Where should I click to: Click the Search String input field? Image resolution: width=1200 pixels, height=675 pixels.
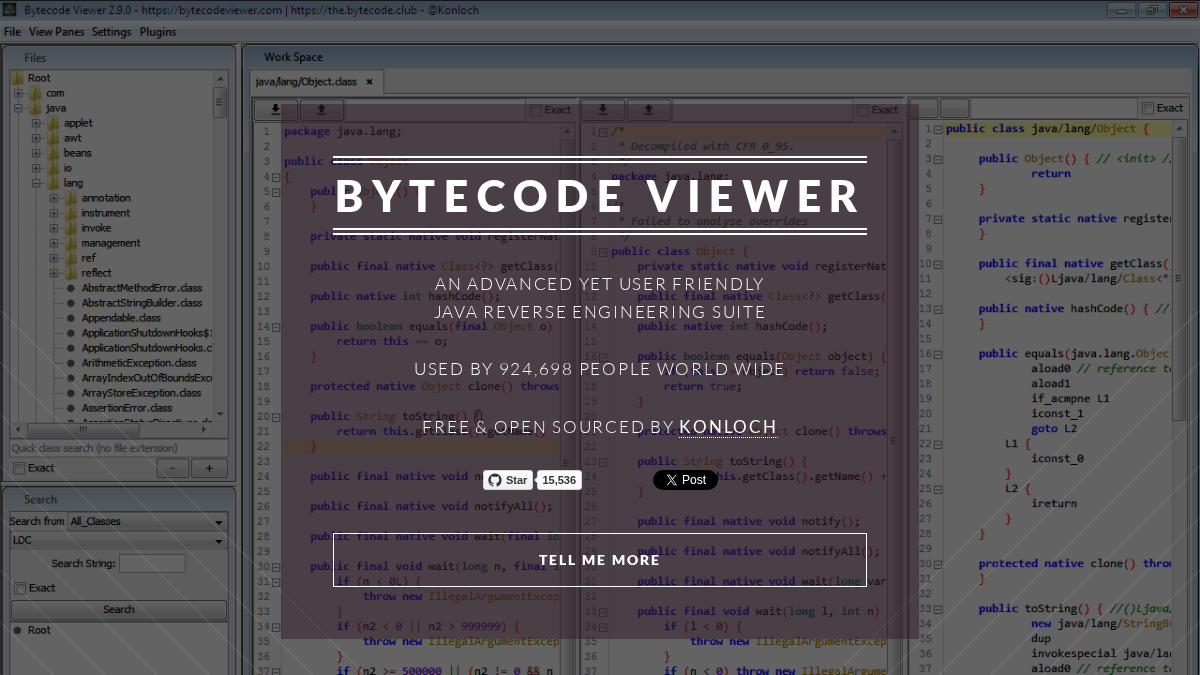pos(152,564)
